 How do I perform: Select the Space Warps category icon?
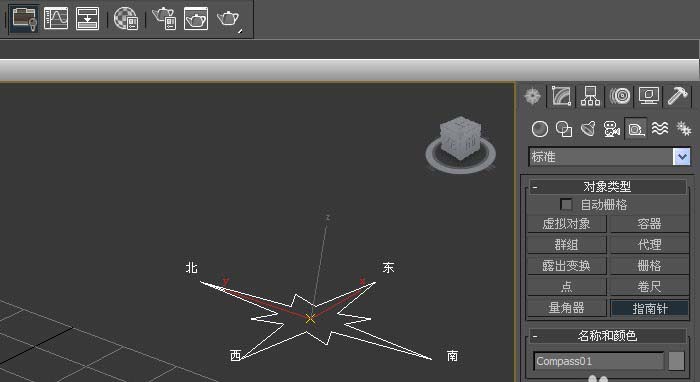[660, 129]
